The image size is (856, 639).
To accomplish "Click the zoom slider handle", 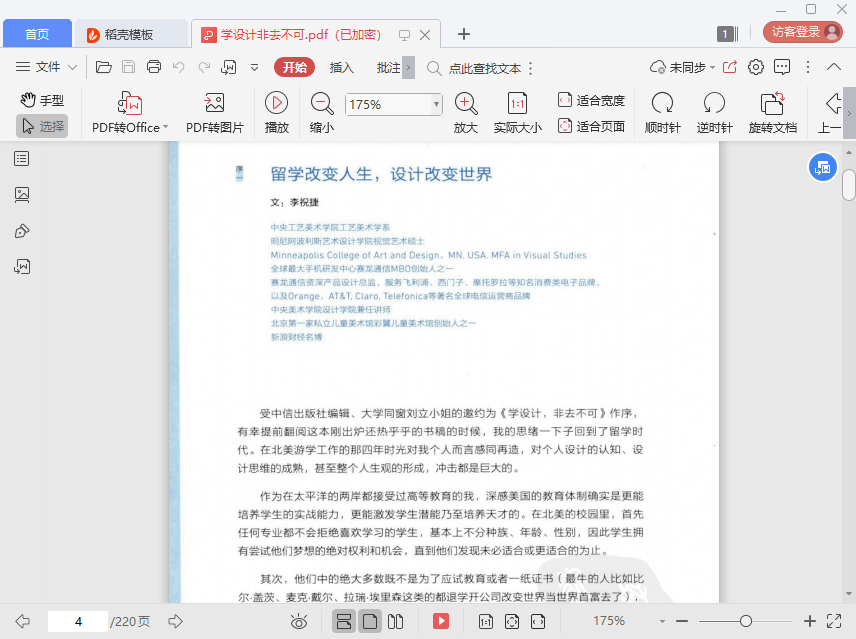I will point(746,621).
